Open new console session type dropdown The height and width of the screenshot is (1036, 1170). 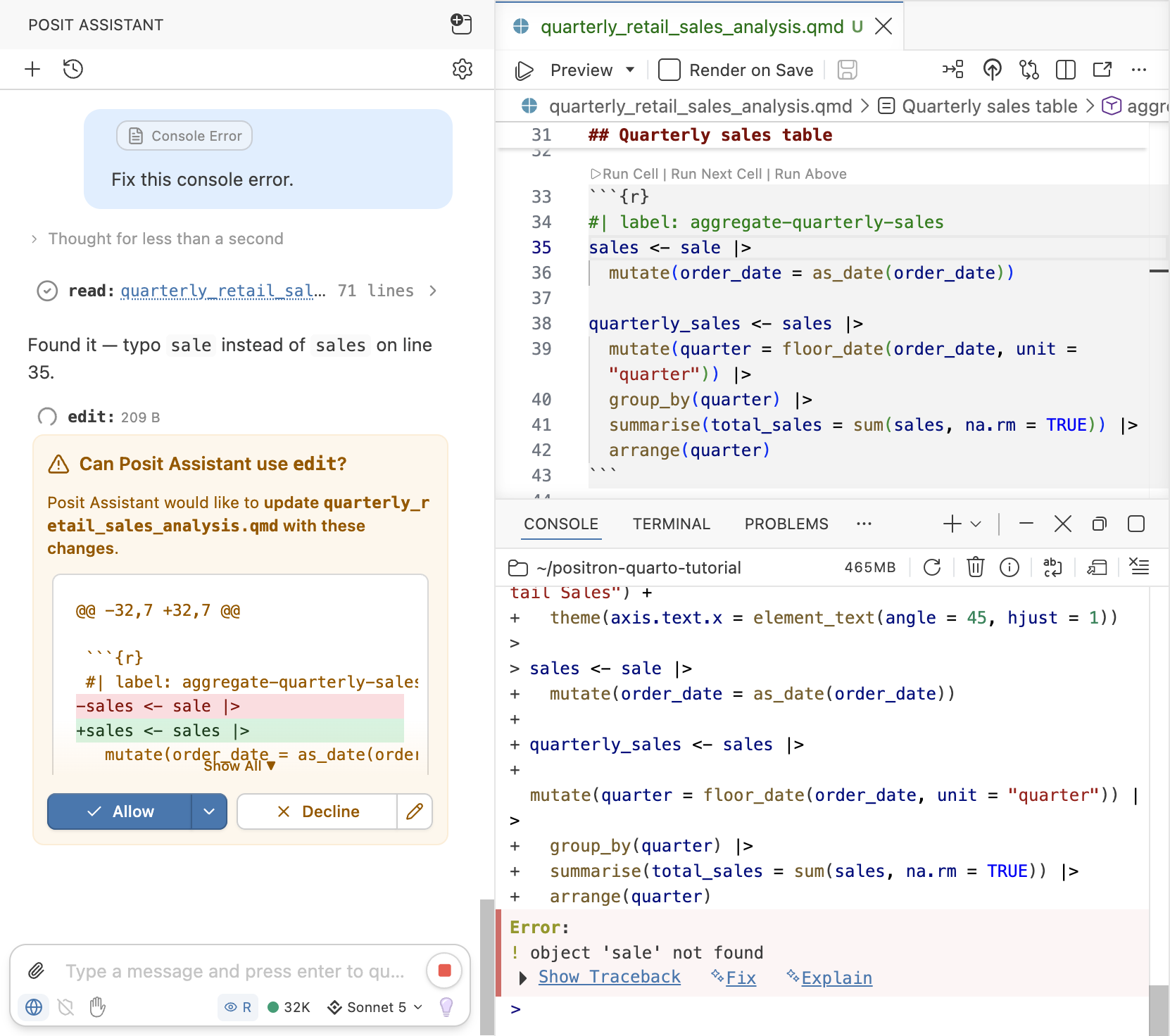[976, 524]
